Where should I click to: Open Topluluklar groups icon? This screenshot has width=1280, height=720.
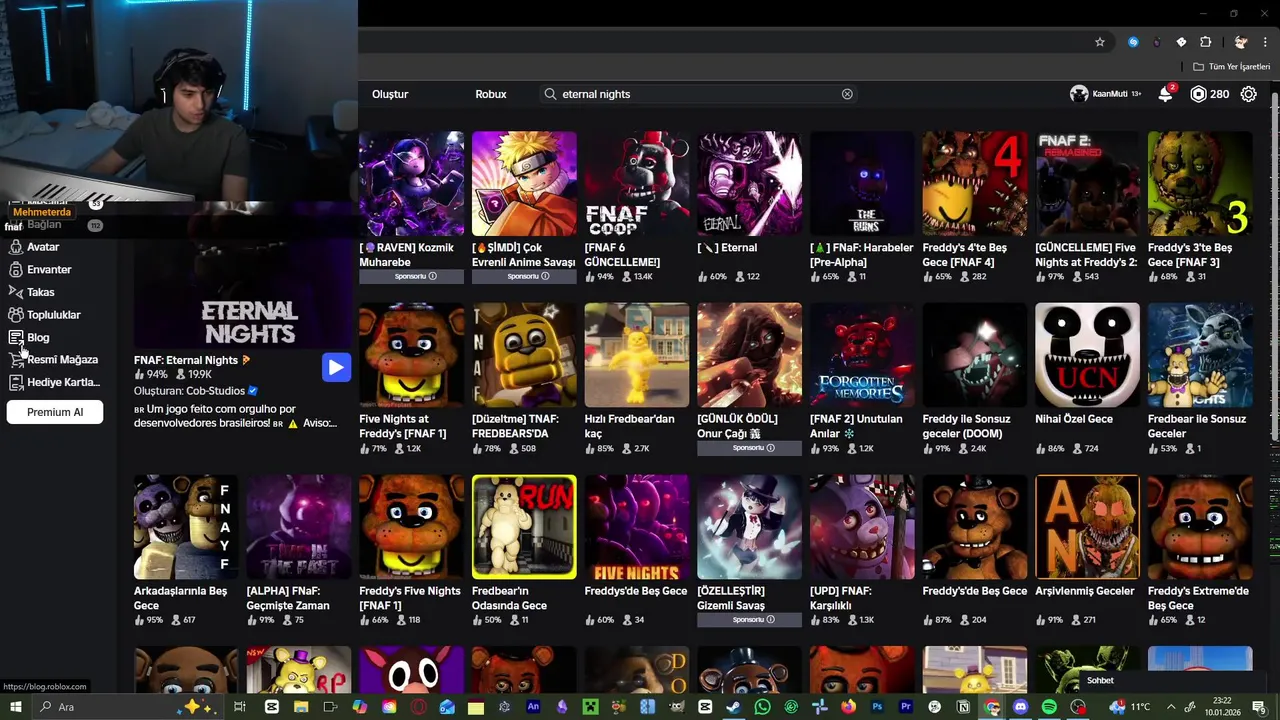click(x=15, y=315)
